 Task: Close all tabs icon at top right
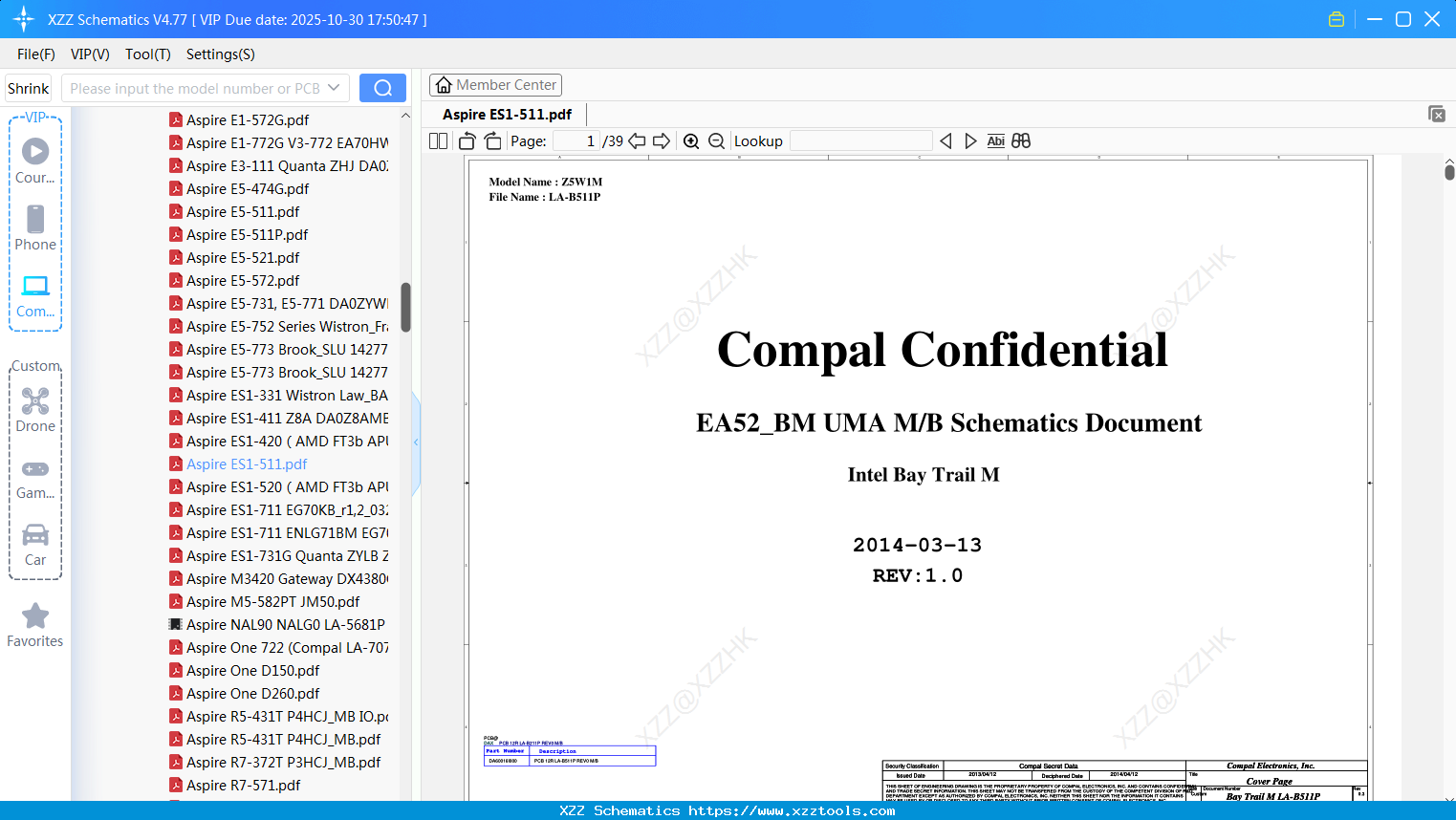[1436, 114]
